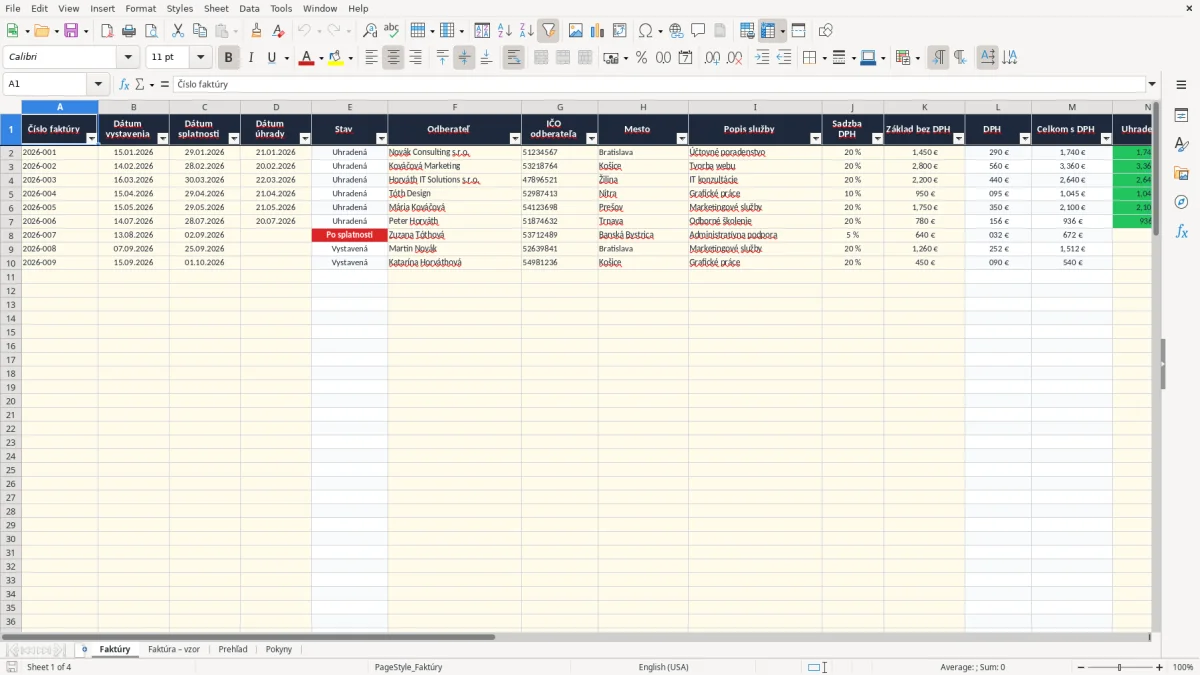Format the cell as percent
1200x675 pixels.
coord(641,58)
